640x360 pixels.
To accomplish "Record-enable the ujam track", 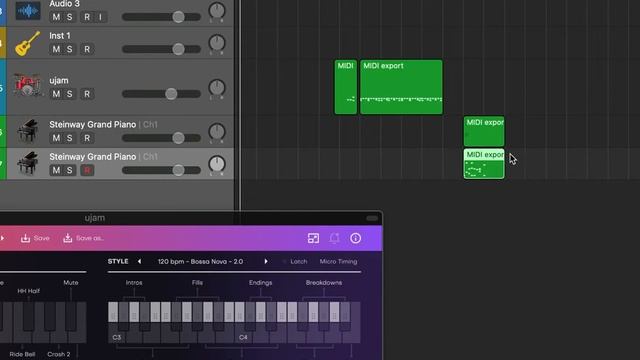I will pyautogui.click(x=87, y=94).
